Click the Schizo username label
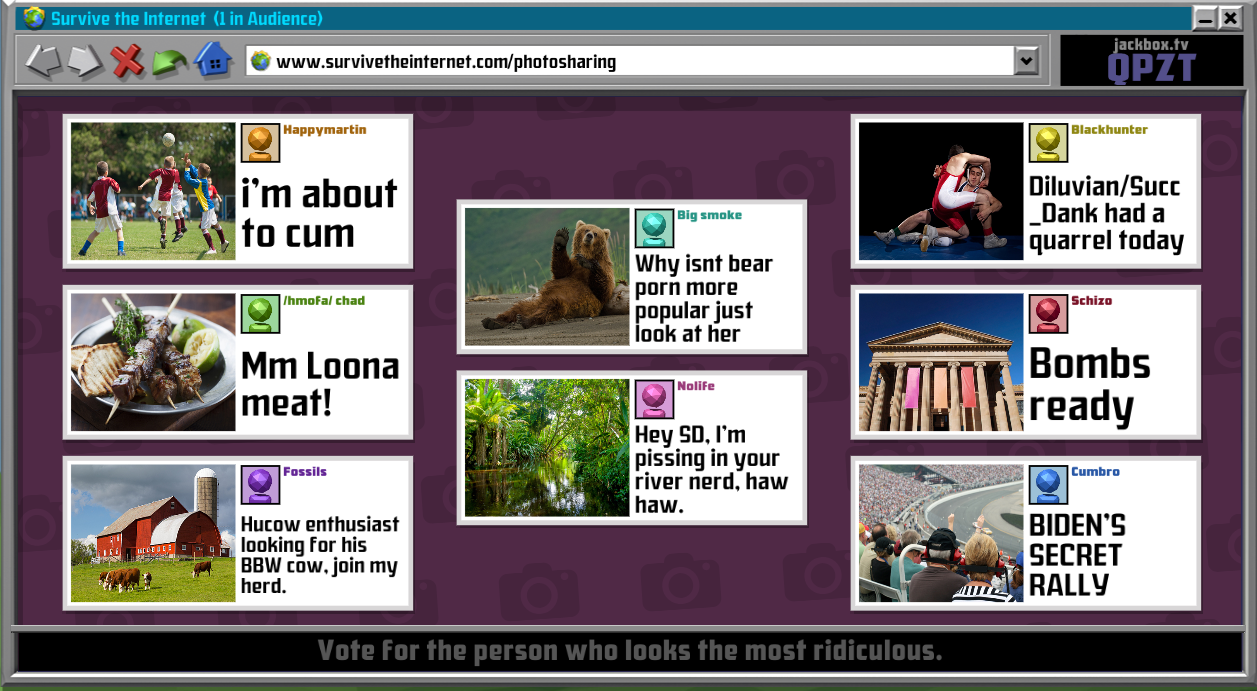The image size is (1257, 691). point(1091,301)
